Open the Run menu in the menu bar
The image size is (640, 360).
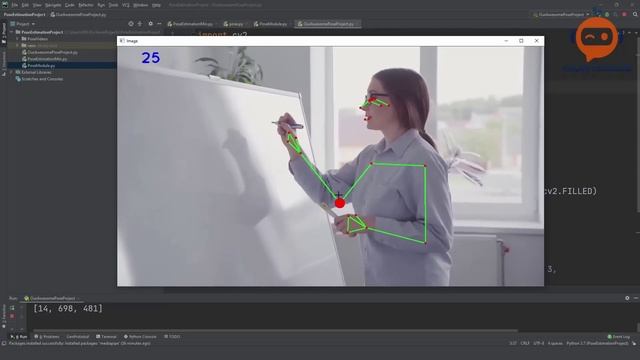click(101, 5)
